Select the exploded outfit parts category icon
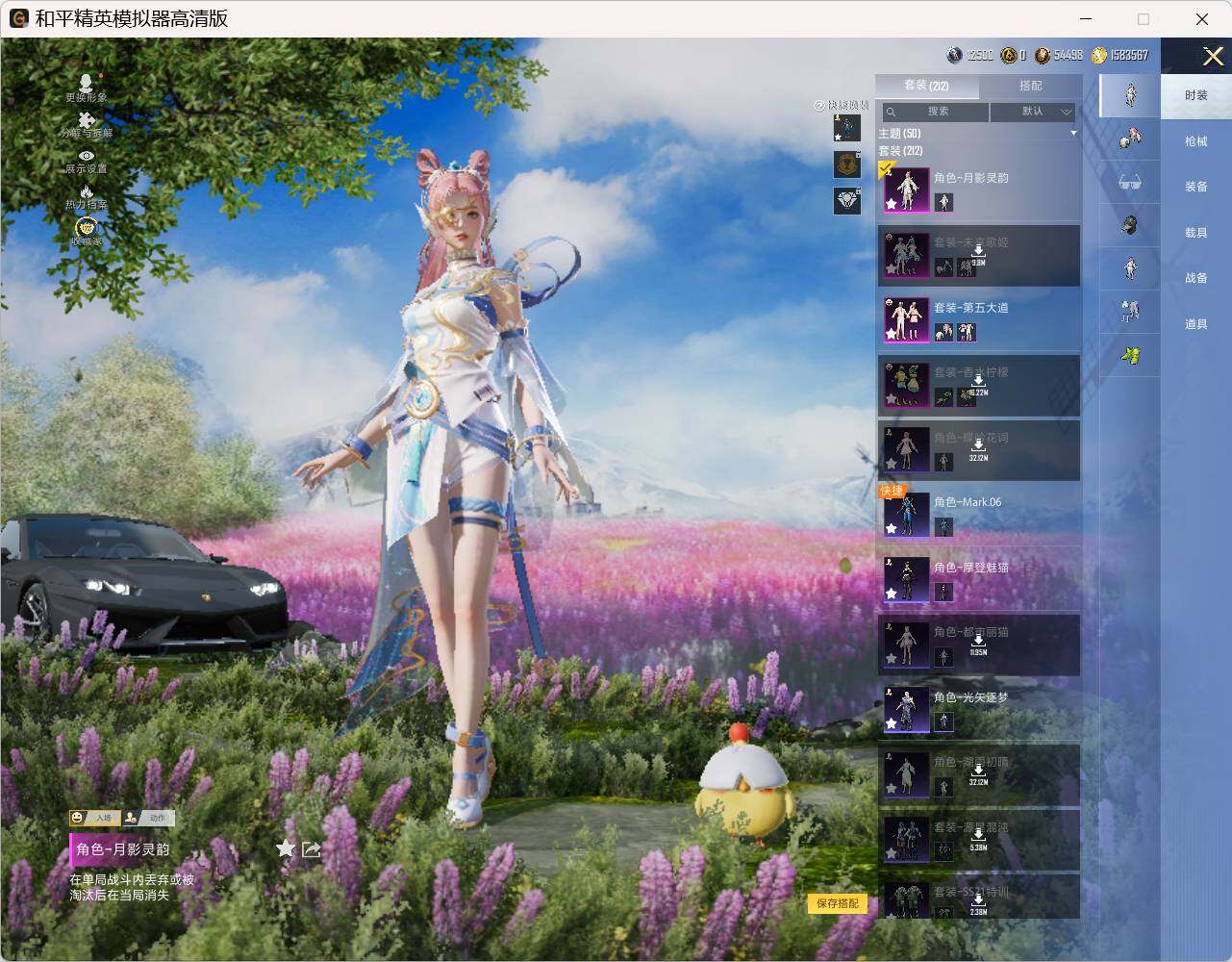This screenshot has height=962, width=1232. click(1130, 312)
